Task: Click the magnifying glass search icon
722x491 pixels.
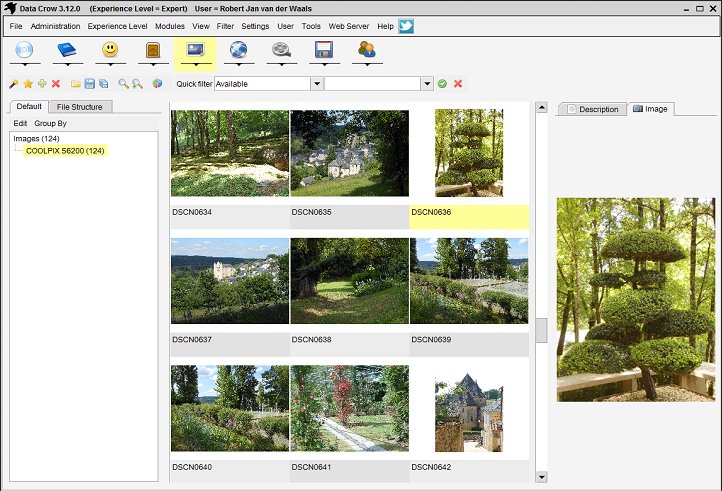Action: click(x=123, y=84)
